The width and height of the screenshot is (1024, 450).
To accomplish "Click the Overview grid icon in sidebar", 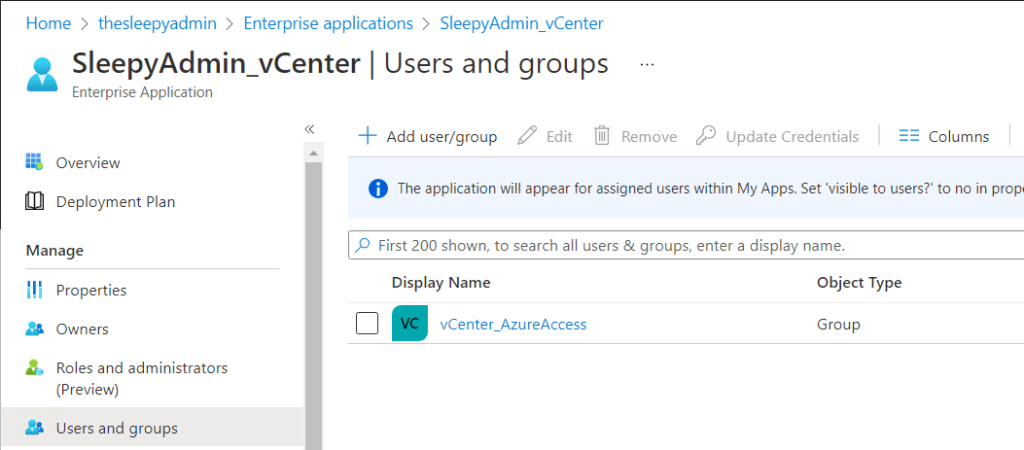I will pos(35,162).
